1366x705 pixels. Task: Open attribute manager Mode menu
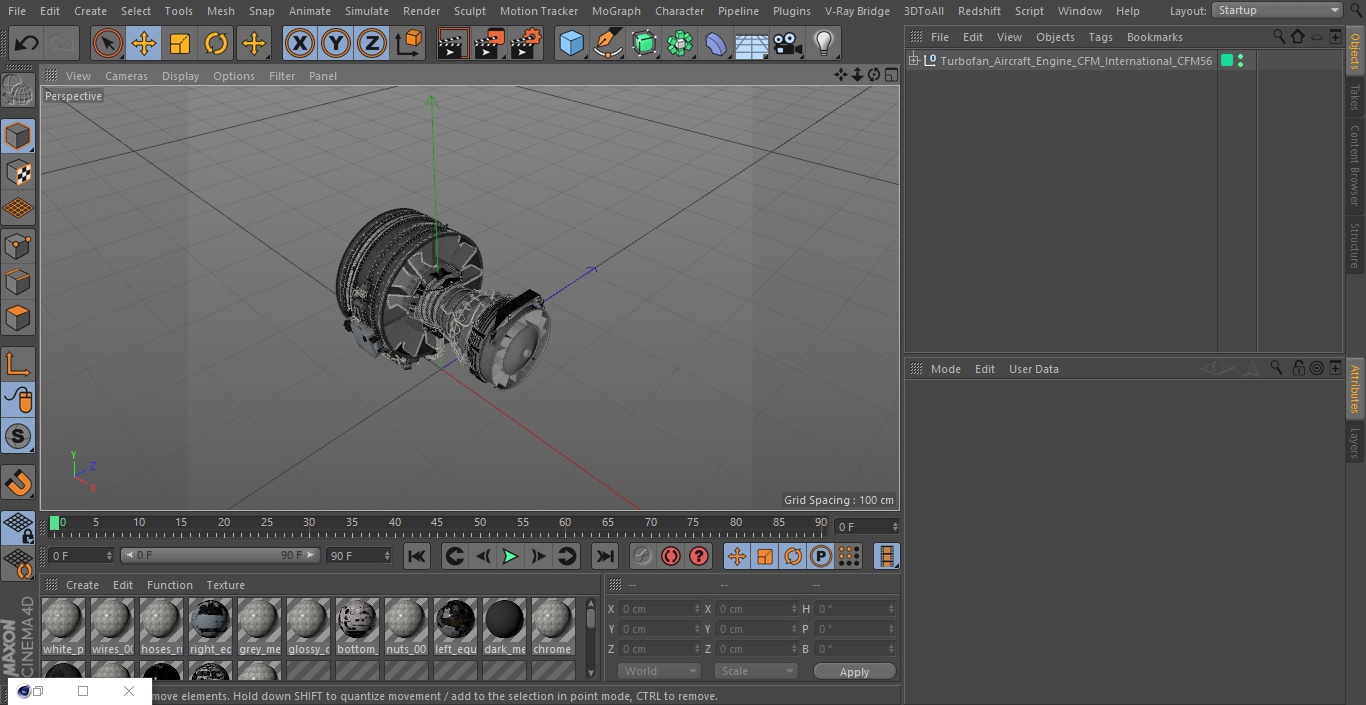[945, 369]
